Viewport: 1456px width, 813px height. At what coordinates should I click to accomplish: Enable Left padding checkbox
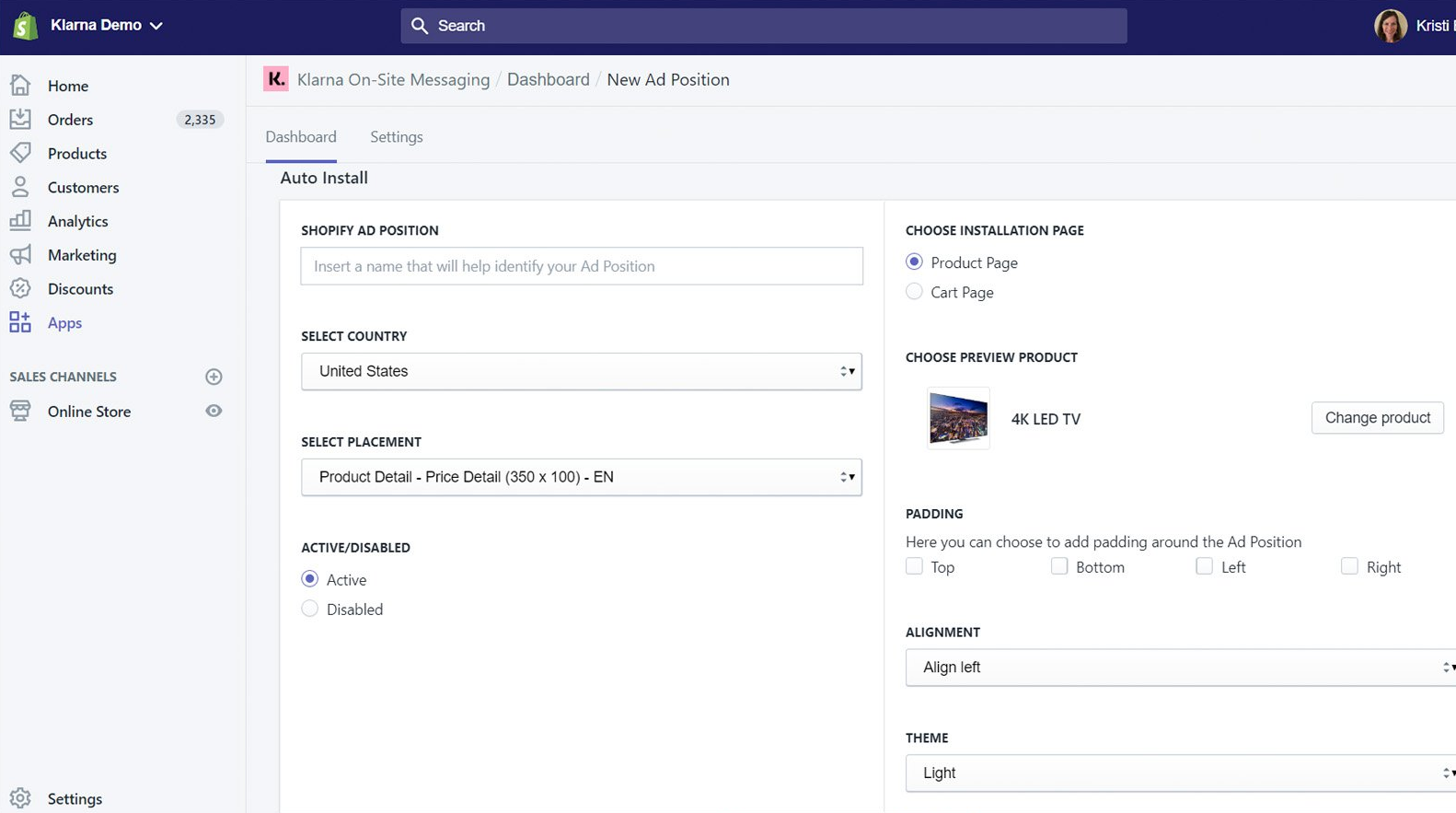1204,566
